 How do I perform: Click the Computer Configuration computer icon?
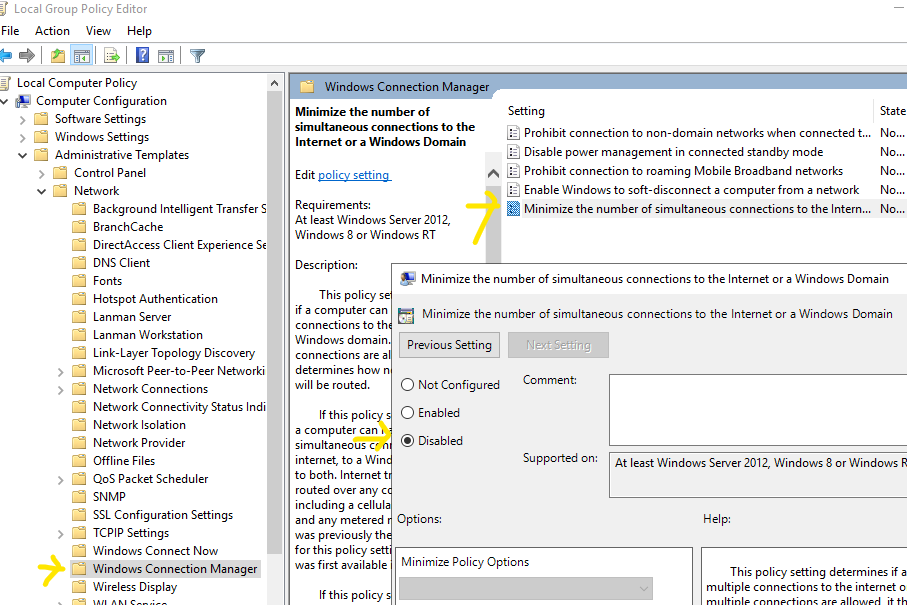tap(23, 101)
